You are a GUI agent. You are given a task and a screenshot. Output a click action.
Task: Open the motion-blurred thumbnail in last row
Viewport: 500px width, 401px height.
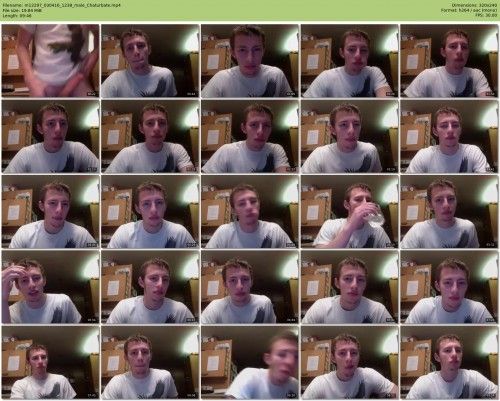(250, 363)
